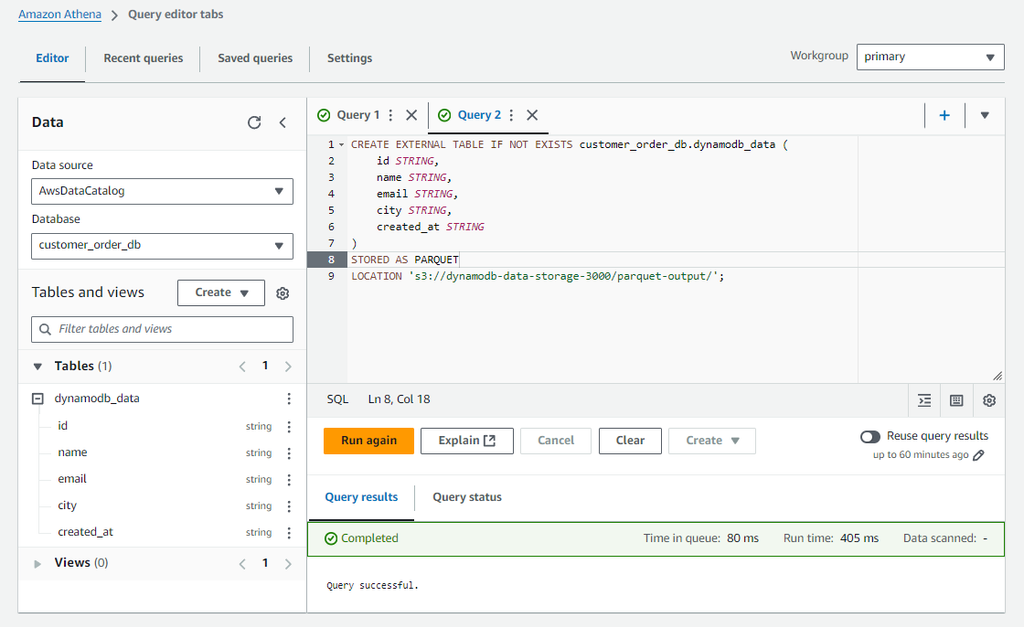Open the Amazon Athena breadcrumb link

coord(59,14)
